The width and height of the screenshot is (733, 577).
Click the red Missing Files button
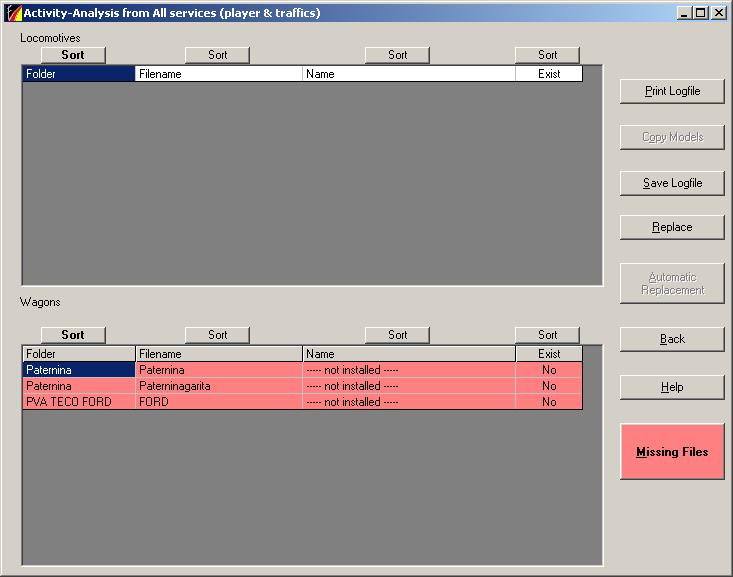tap(672, 452)
